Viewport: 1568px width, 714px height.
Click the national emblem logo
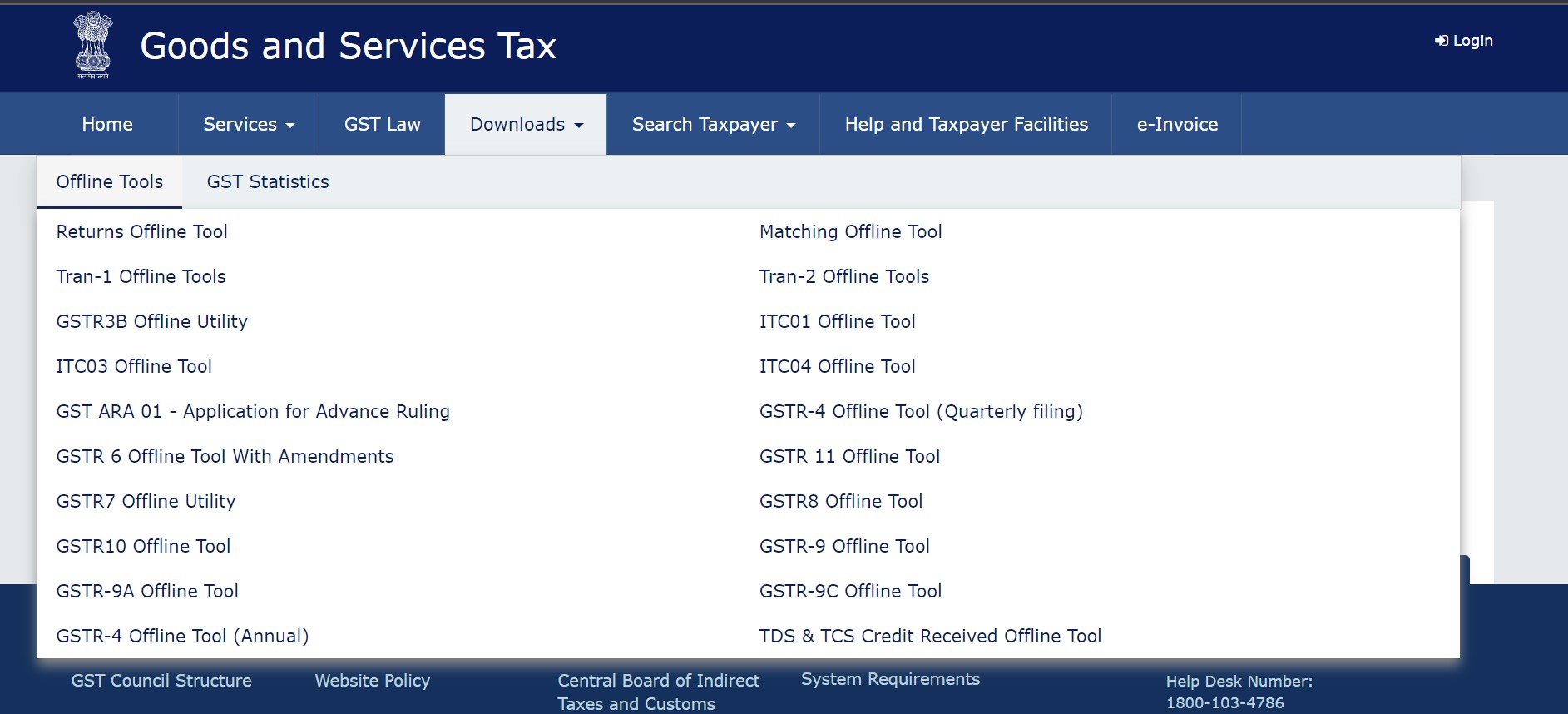pos(93,45)
